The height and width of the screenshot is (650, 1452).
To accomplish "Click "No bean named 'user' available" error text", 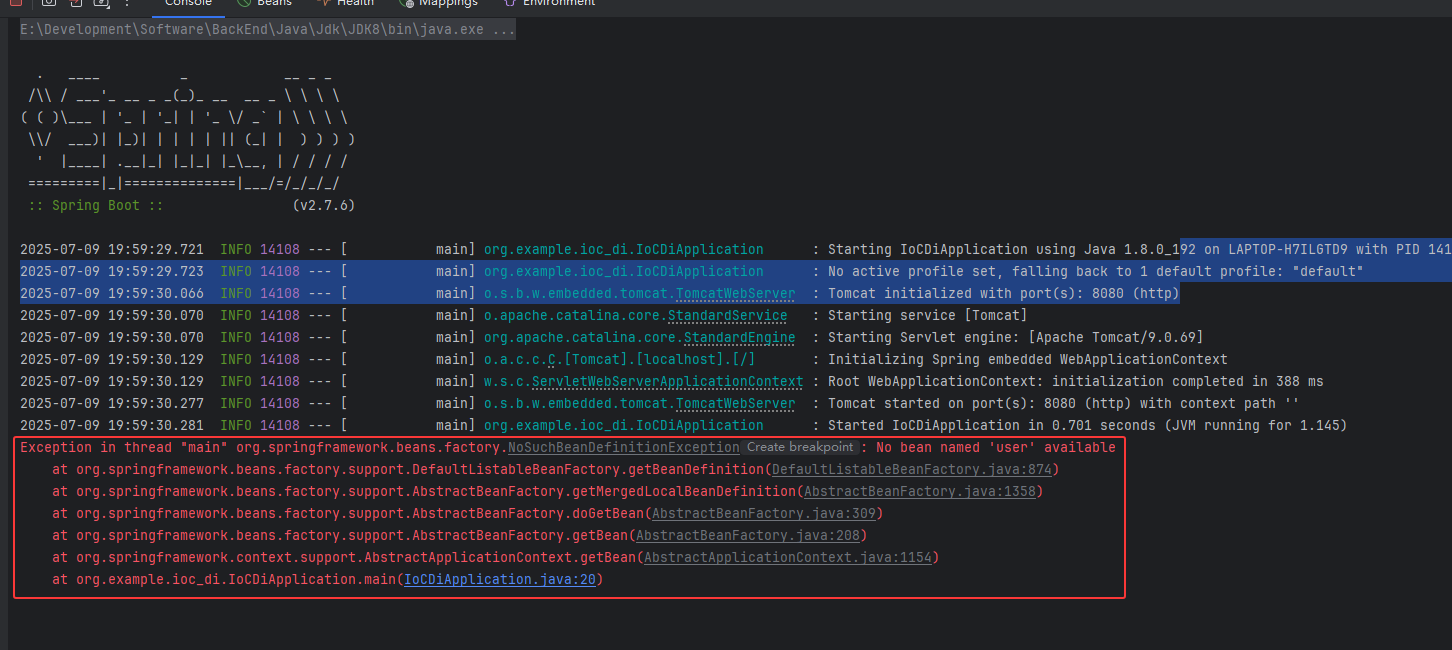I will (995, 448).
